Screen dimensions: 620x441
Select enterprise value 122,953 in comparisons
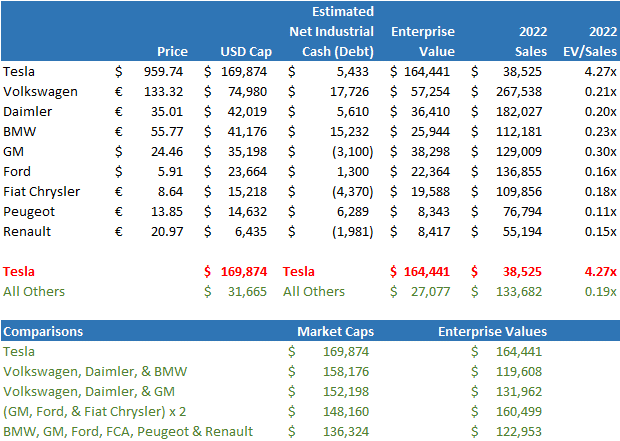tap(519, 432)
